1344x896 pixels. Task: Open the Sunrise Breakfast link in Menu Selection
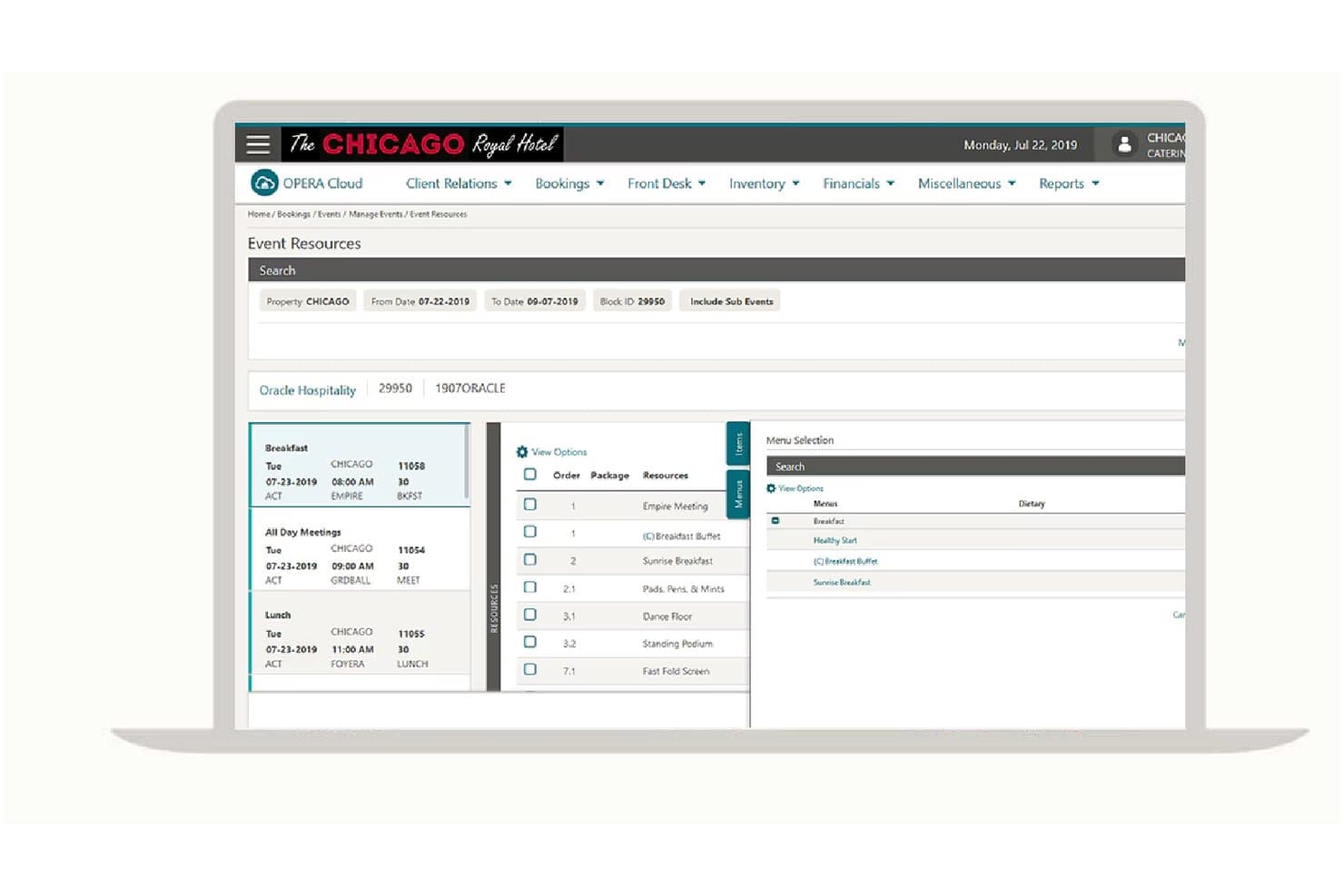click(x=842, y=582)
